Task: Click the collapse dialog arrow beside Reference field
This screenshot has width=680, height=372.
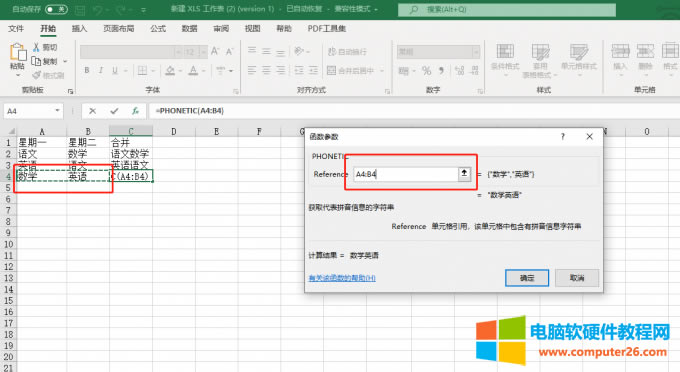Action: click(464, 174)
